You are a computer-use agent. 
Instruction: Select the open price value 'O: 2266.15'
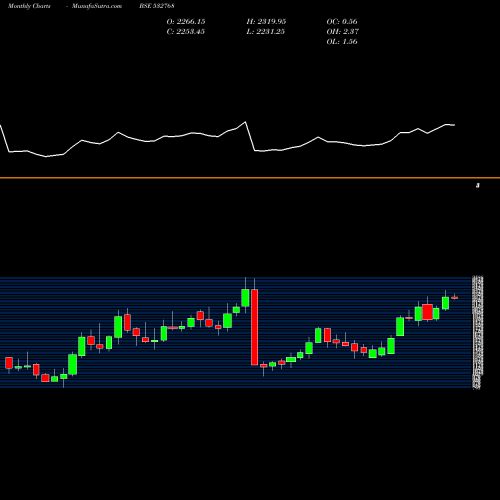[x=186, y=21]
